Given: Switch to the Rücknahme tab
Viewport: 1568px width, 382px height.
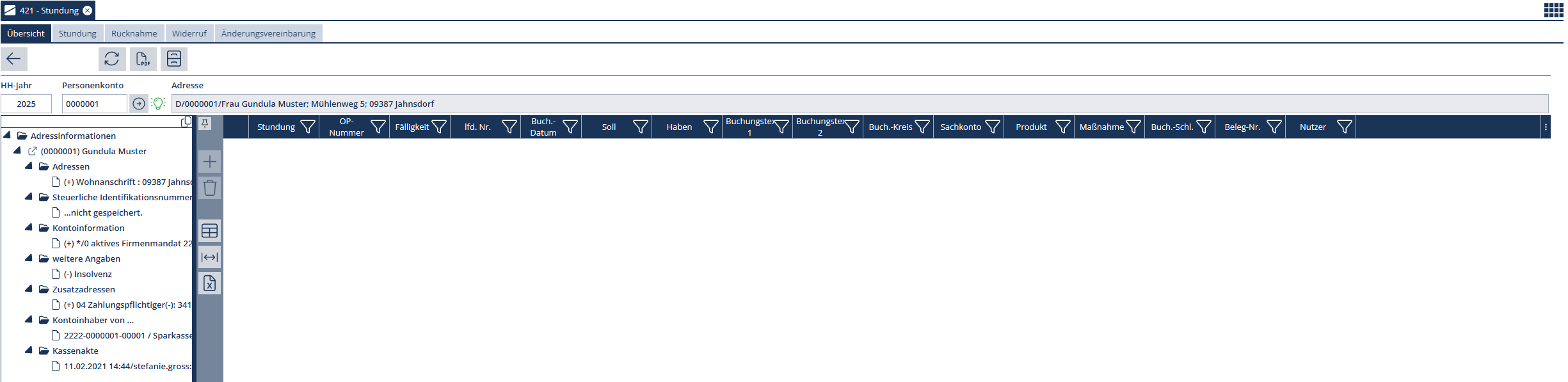Looking at the screenshot, I should coord(134,33).
